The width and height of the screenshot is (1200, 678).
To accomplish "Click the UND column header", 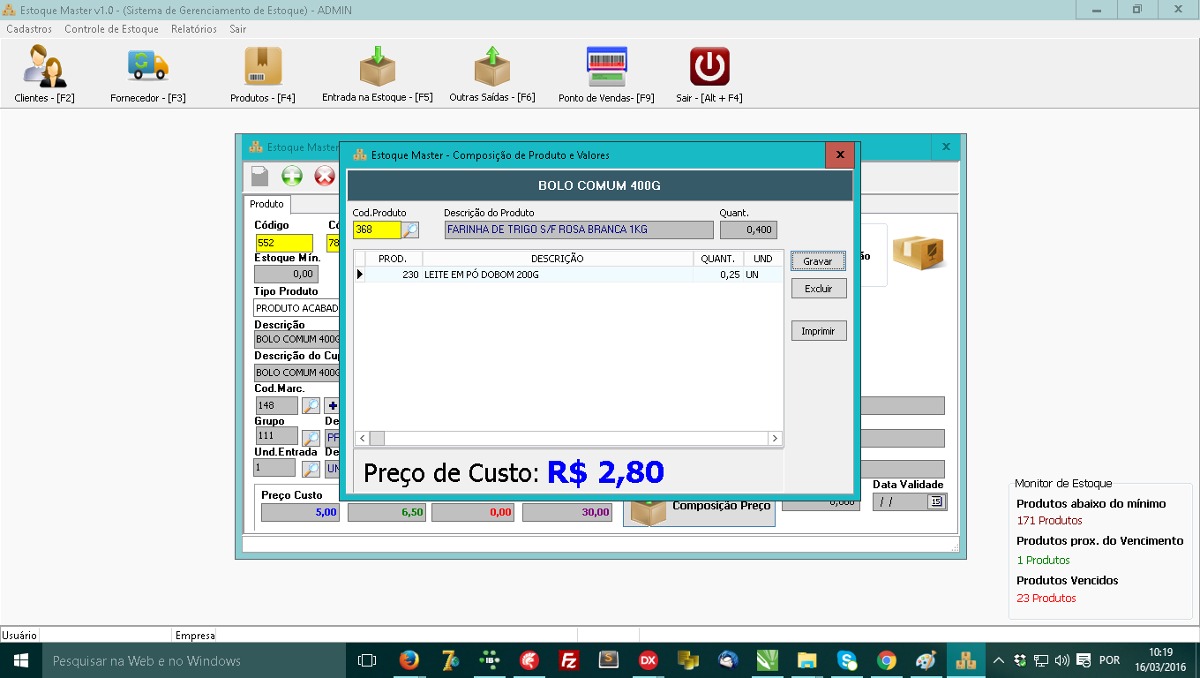I will (x=763, y=259).
